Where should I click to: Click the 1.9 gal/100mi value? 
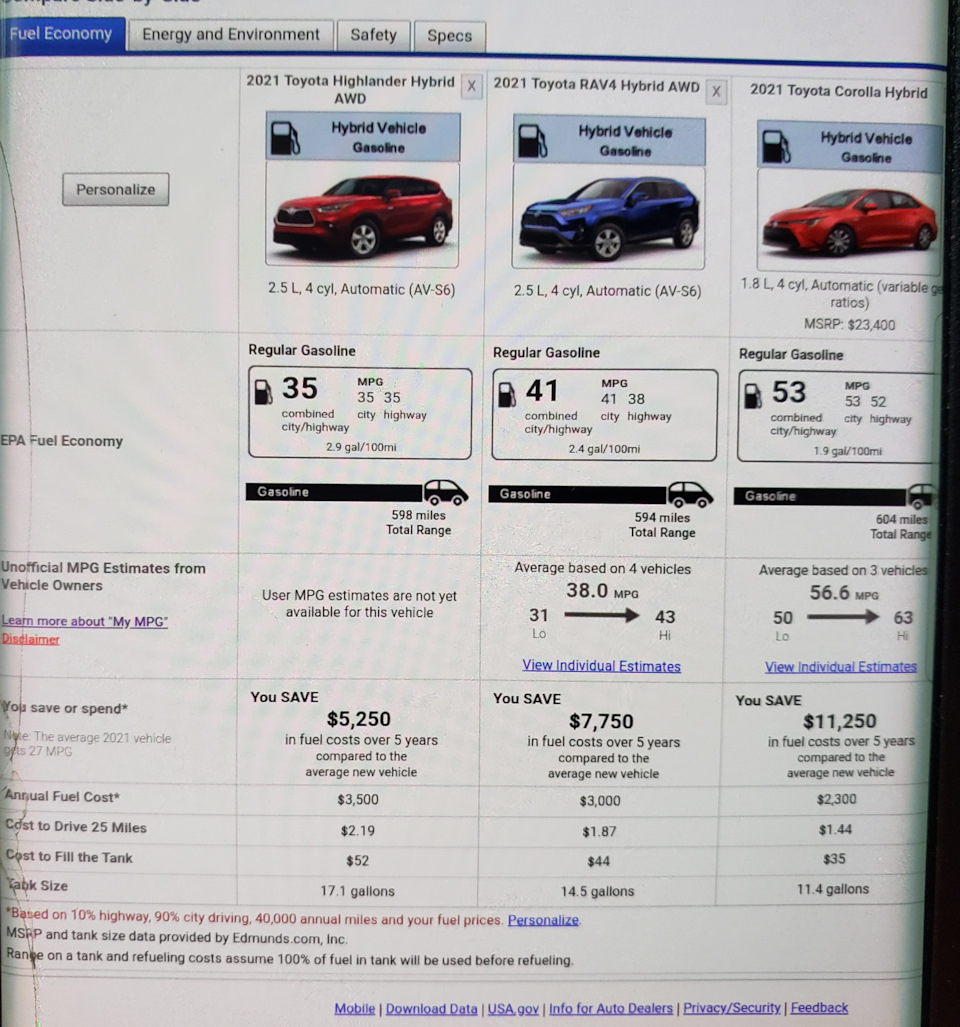[x=847, y=451]
